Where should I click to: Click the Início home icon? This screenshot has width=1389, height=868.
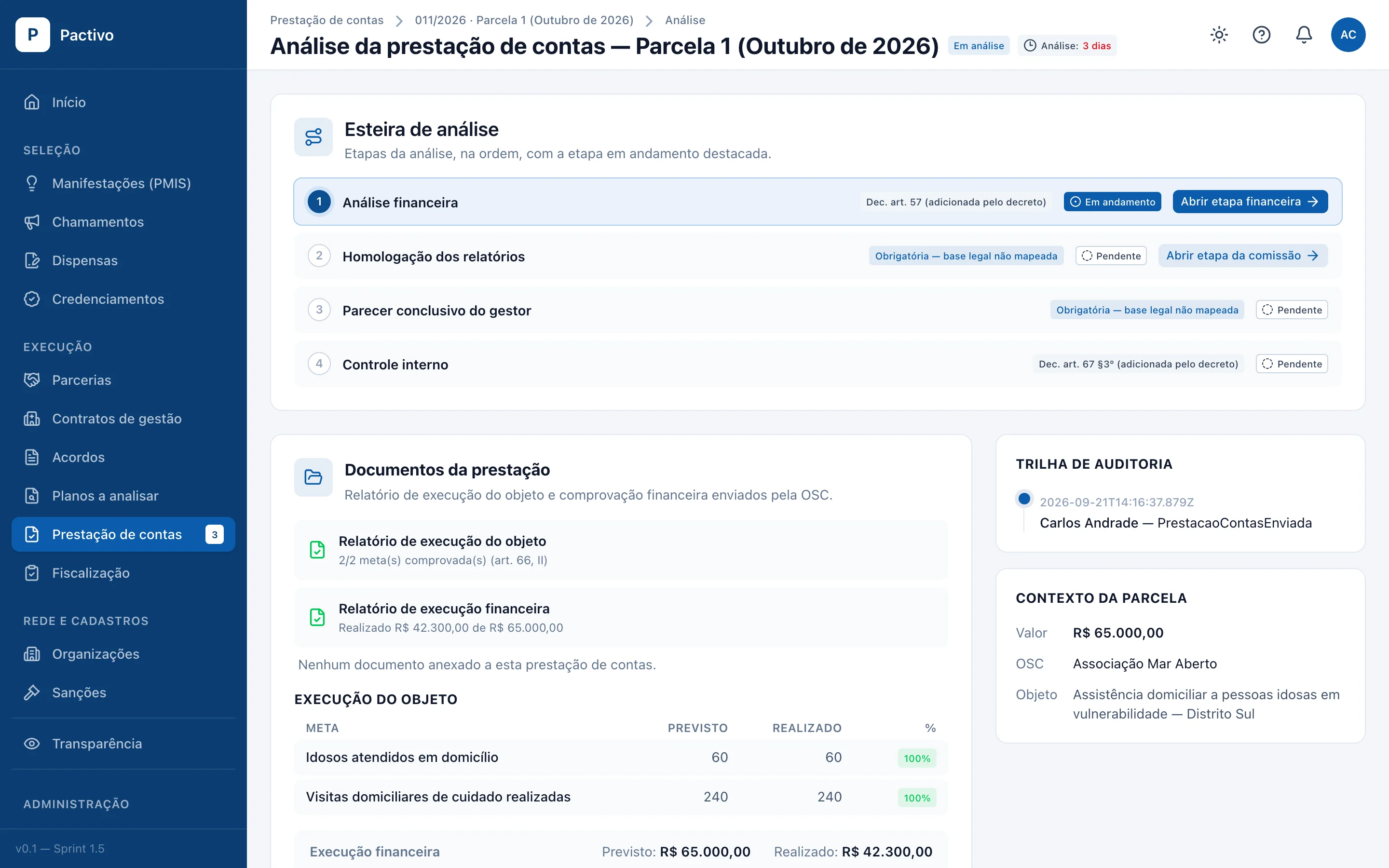[32, 102]
